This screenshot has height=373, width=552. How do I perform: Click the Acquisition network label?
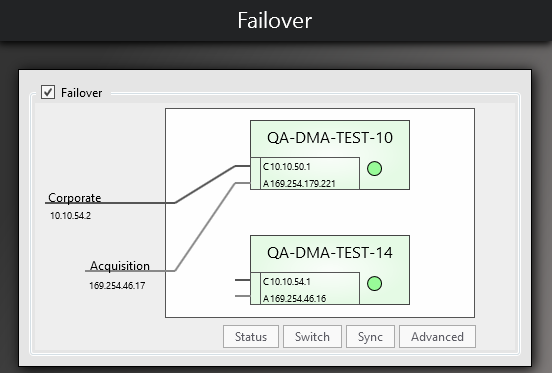click(120, 266)
